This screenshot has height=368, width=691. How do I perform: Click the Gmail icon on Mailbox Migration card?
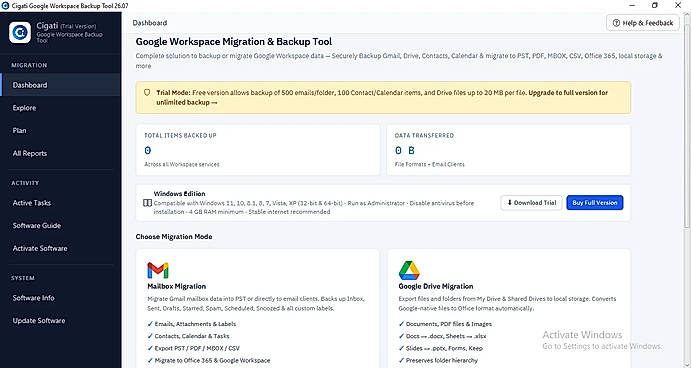click(158, 270)
